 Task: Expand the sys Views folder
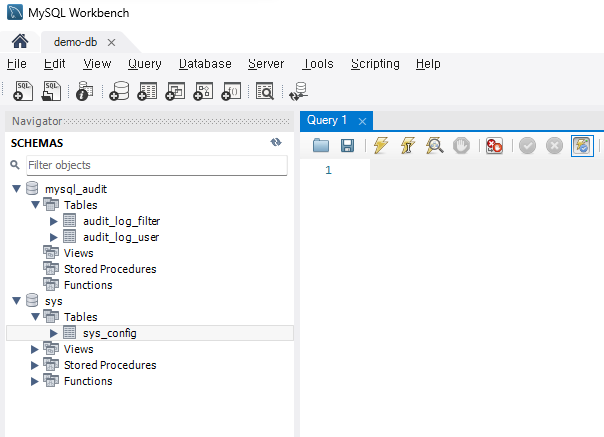[35, 349]
